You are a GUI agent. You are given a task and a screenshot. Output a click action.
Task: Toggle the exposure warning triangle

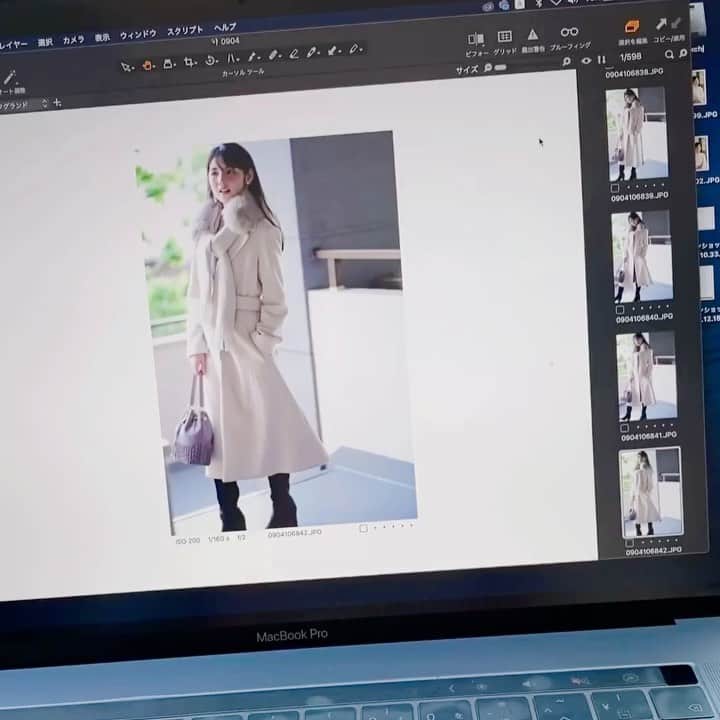coord(533,34)
